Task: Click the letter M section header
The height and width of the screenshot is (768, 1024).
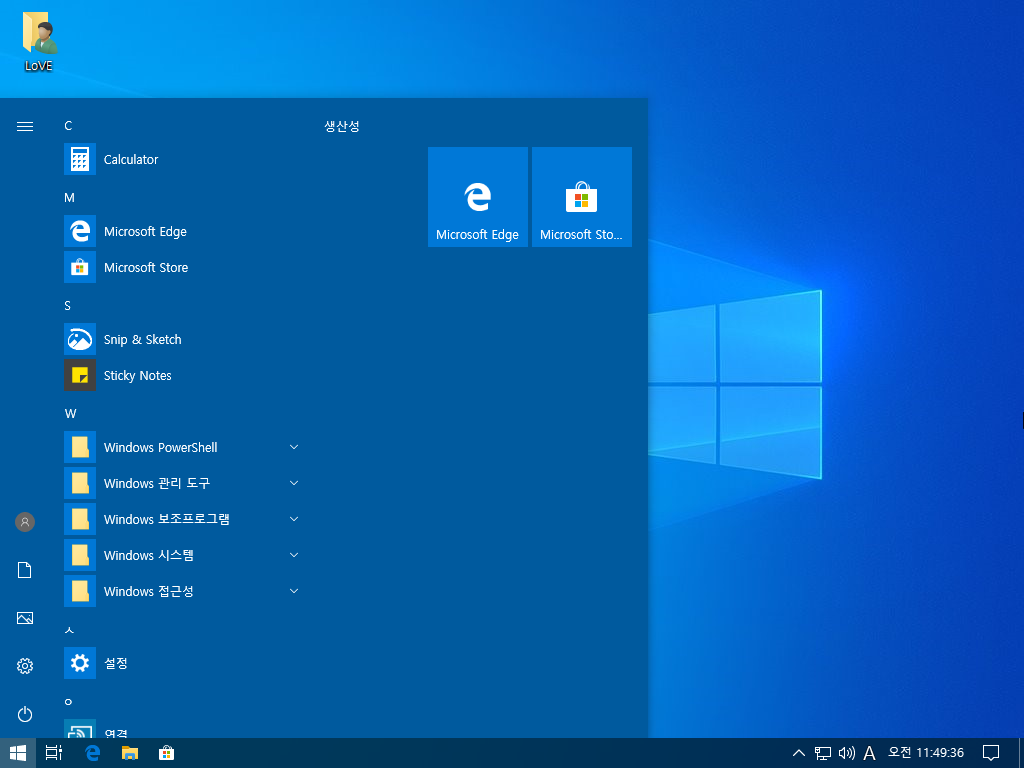Action: (69, 198)
